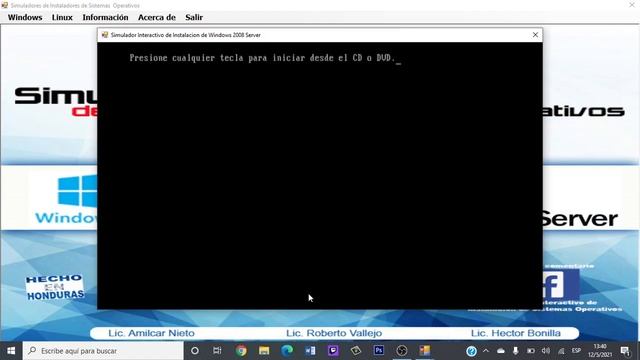This screenshot has height=360, width=640.
Task: Open Cortana circle icon on taskbar
Action: pos(195,351)
